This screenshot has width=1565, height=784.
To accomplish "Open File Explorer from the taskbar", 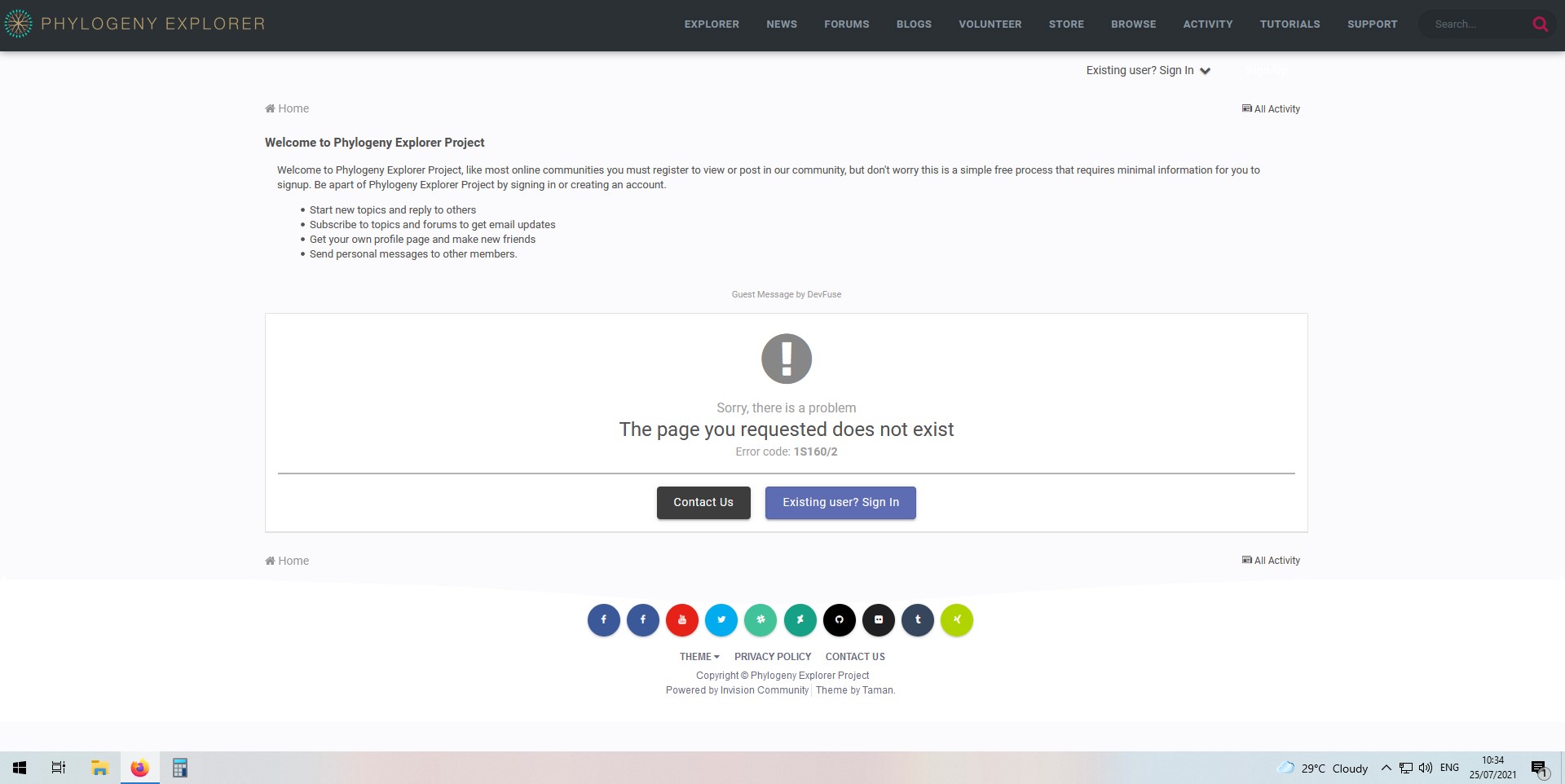I will click(x=99, y=768).
